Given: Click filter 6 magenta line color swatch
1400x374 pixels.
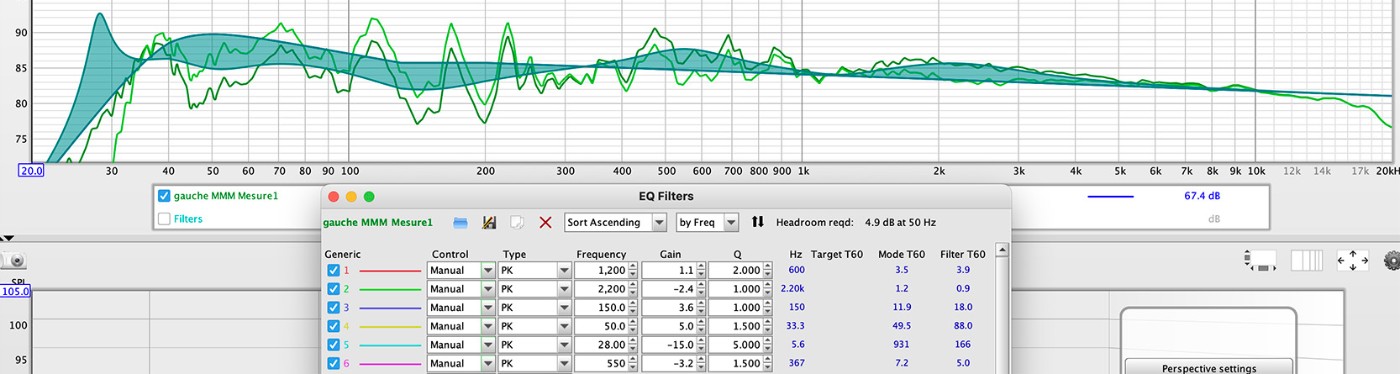Looking at the screenshot, I should tap(390, 364).
